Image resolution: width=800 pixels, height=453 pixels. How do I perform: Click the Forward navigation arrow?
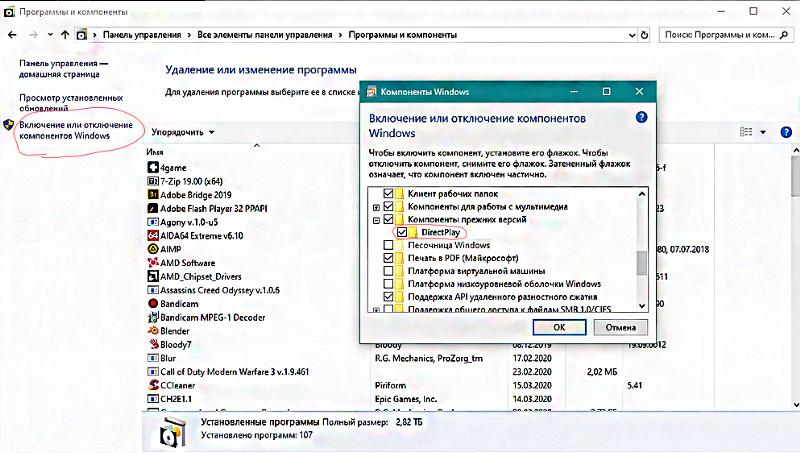[x=34, y=35]
